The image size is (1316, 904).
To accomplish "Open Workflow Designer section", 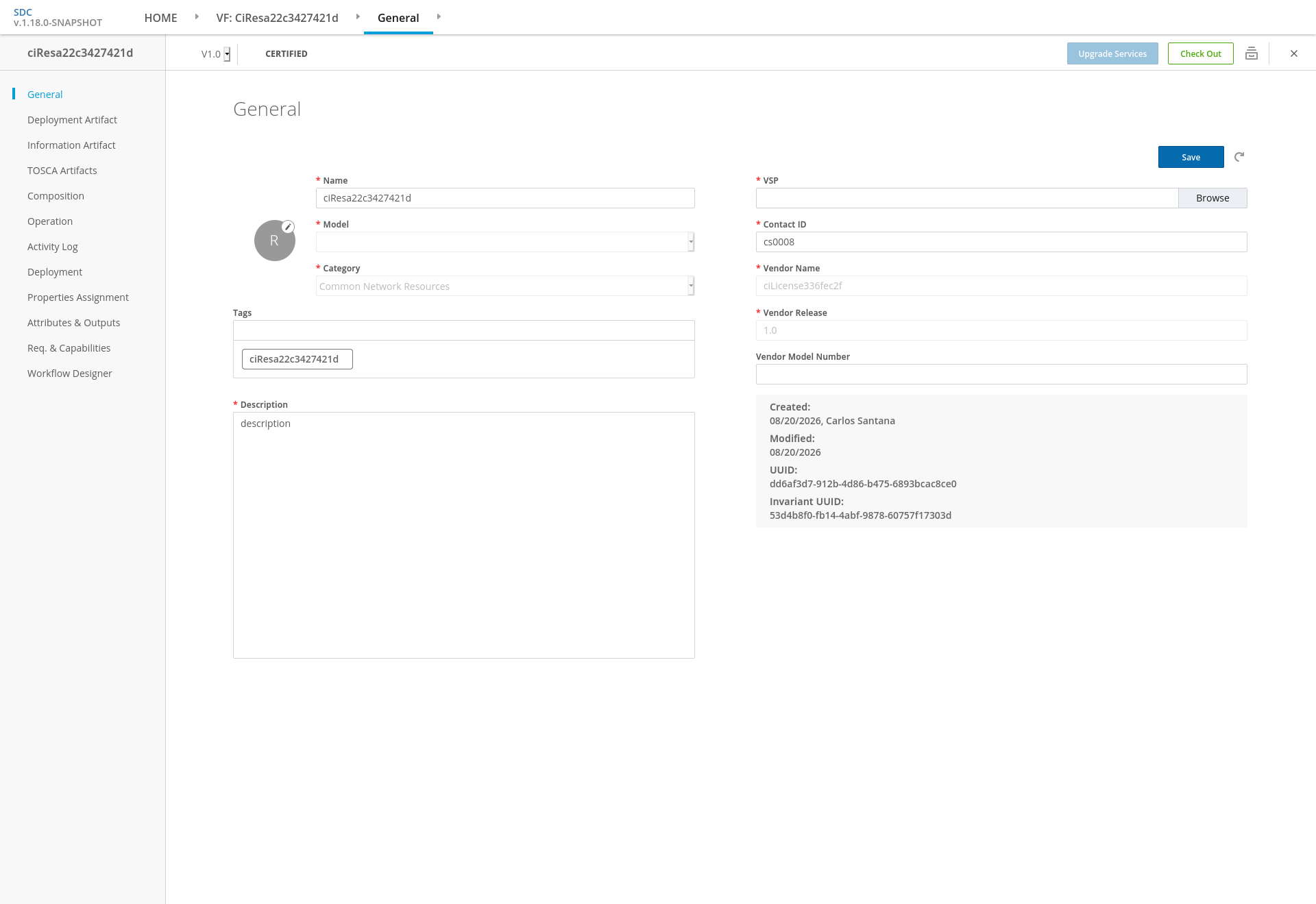I will click(x=69, y=374).
